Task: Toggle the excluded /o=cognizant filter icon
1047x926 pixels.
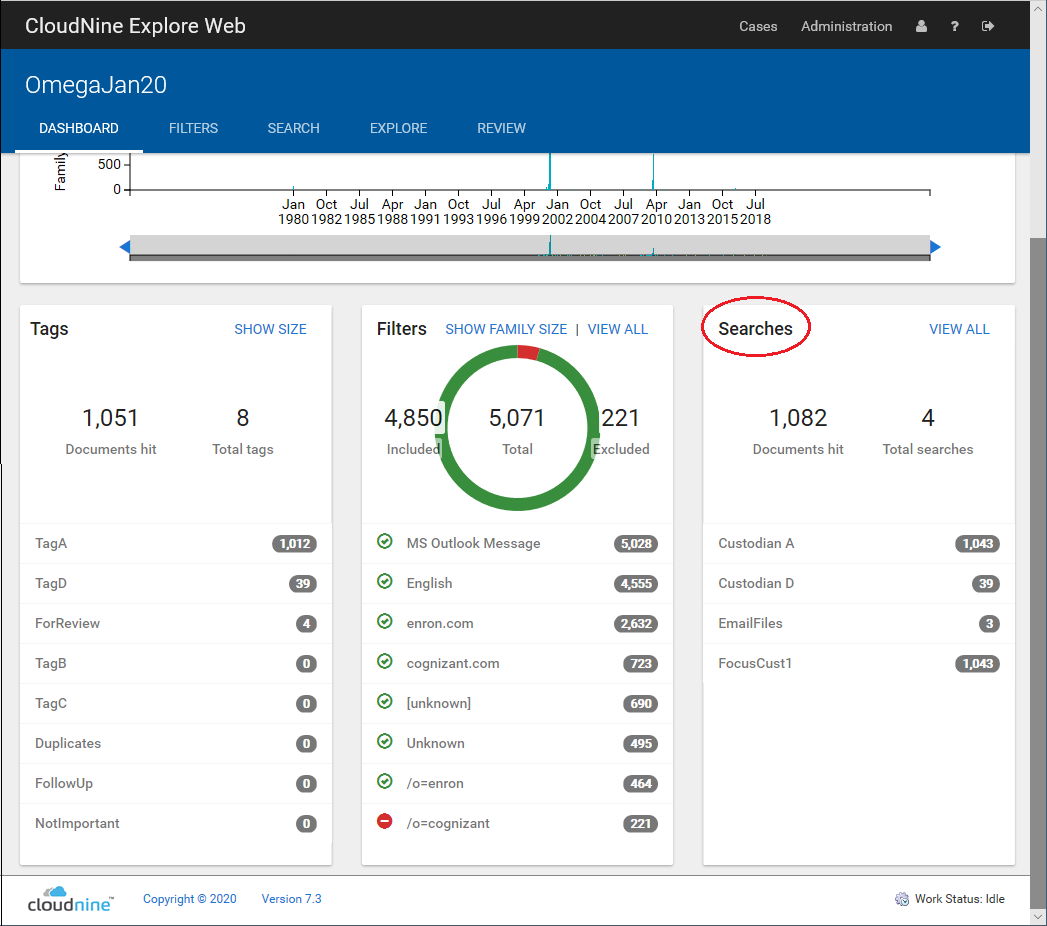Action: pos(385,821)
